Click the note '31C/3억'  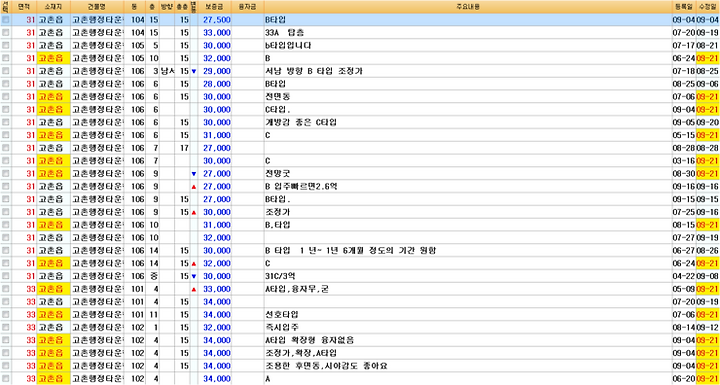(x=280, y=277)
